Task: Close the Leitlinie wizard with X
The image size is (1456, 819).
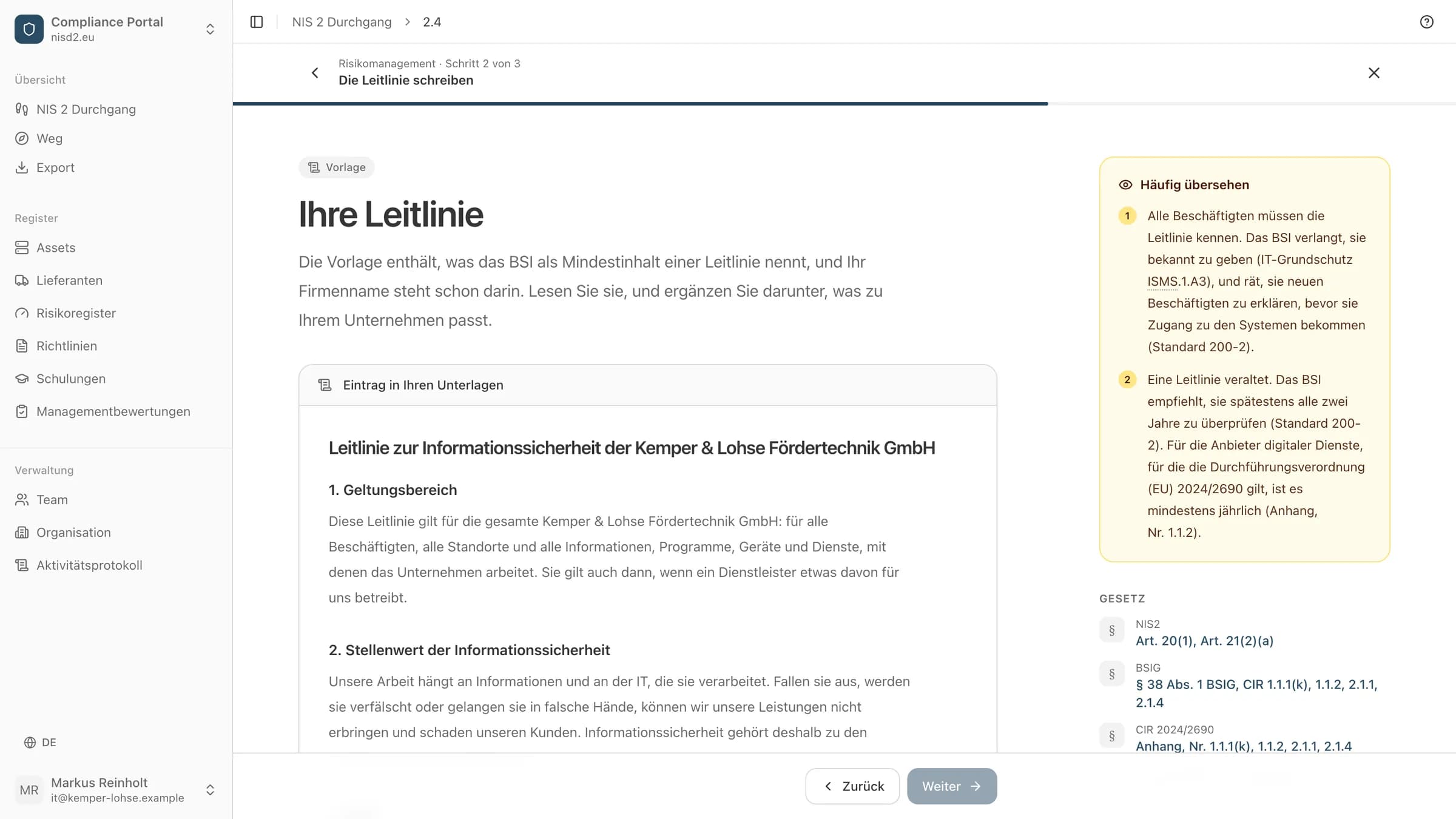Action: point(1374,73)
